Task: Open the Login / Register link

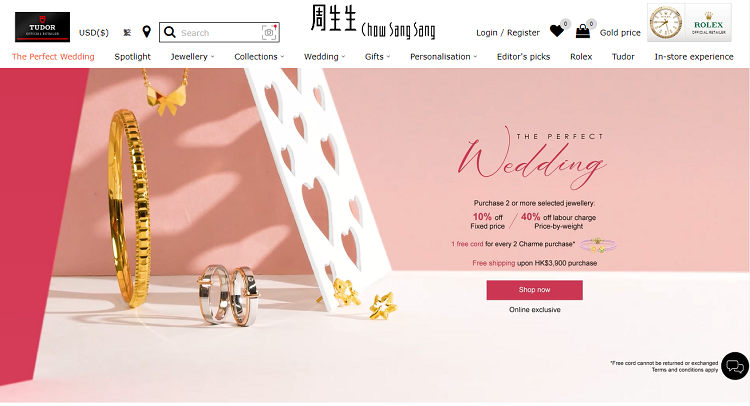Action: [507, 33]
